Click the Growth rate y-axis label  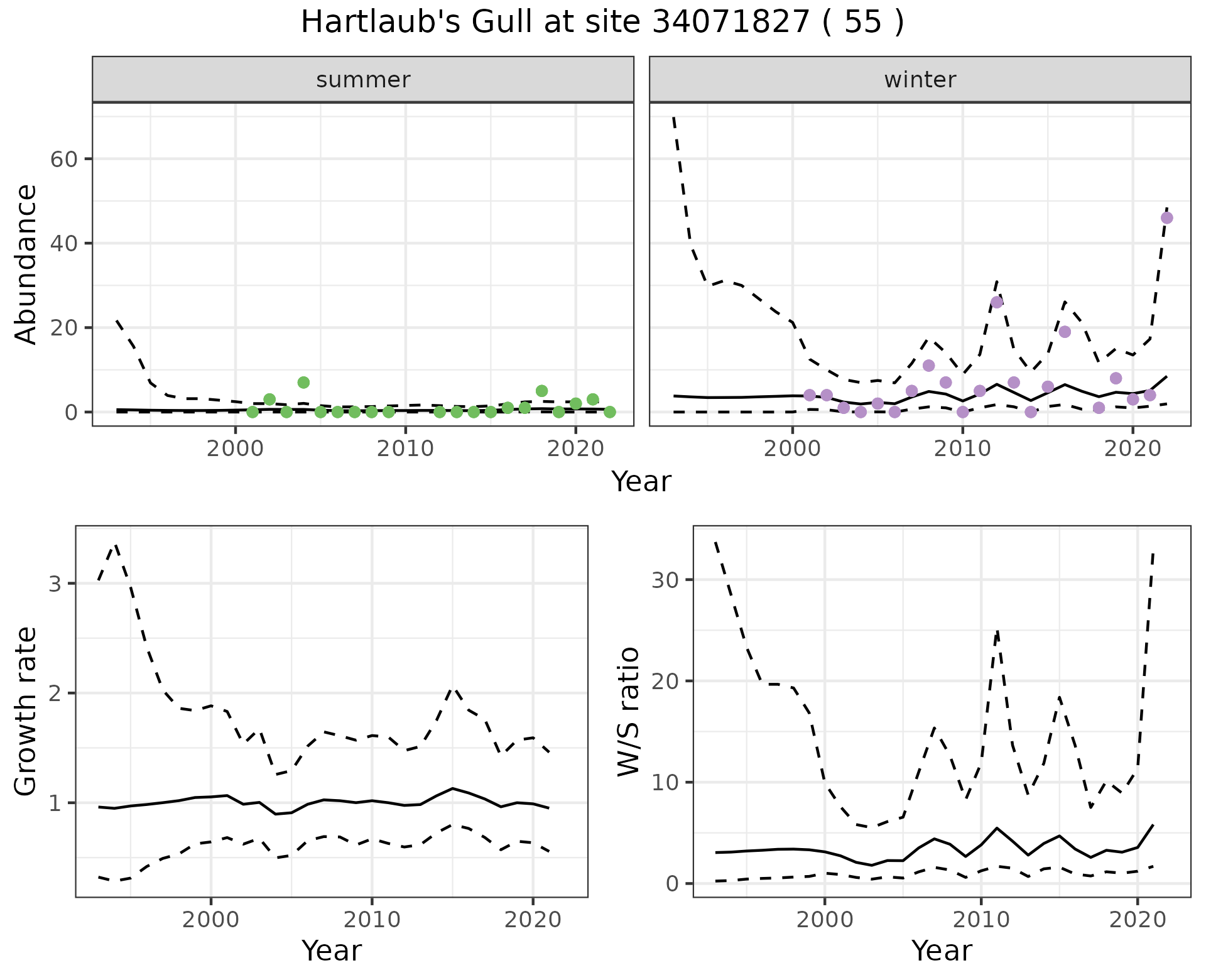pyautogui.click(x=26, y=711)
